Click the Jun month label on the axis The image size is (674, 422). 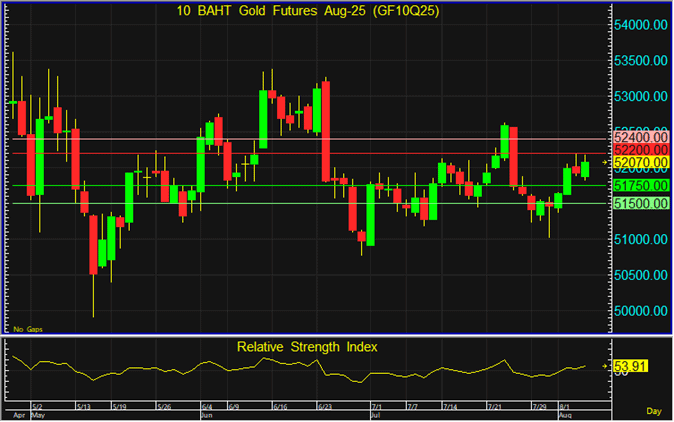[208, 414]
